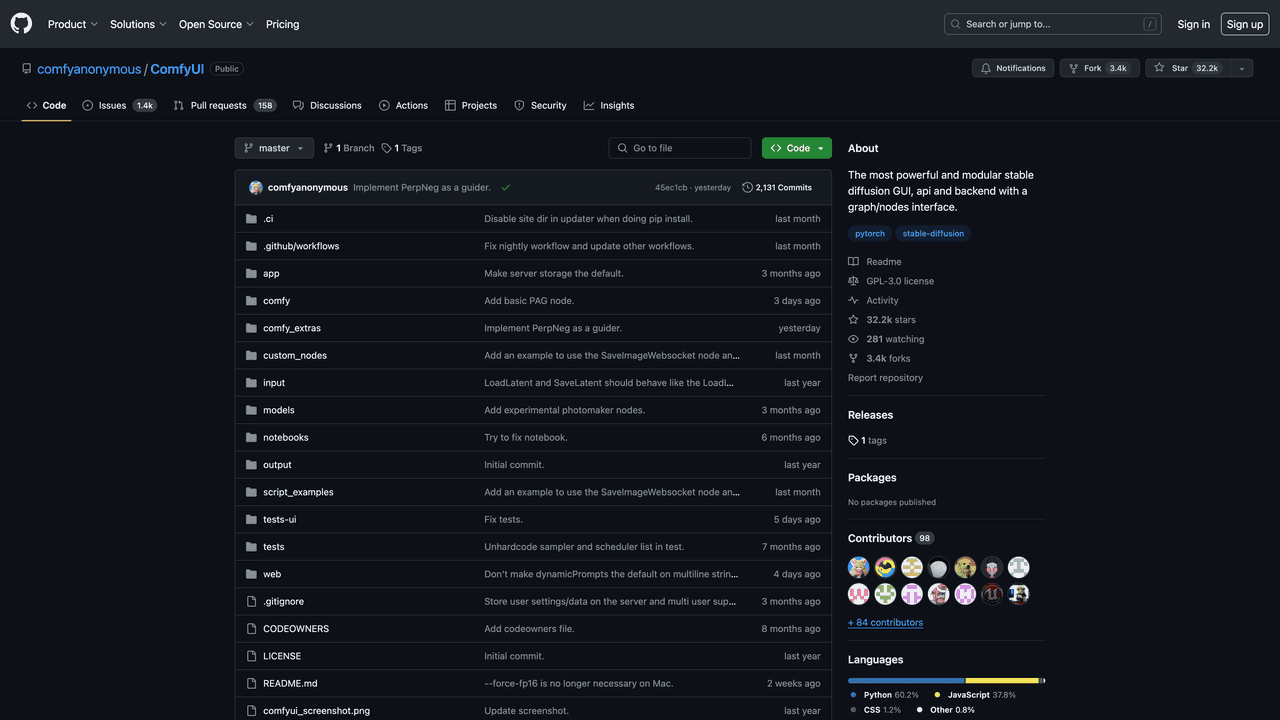Click the JavaScript segment of languages bar

point(1002,681)
